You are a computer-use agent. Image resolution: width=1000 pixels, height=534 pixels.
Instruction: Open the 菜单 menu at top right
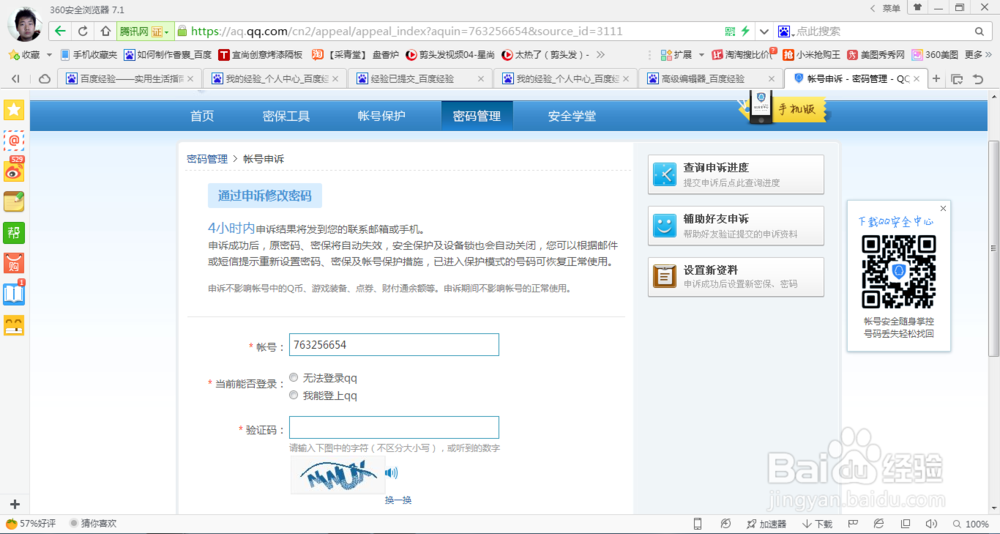coord(886,8)
